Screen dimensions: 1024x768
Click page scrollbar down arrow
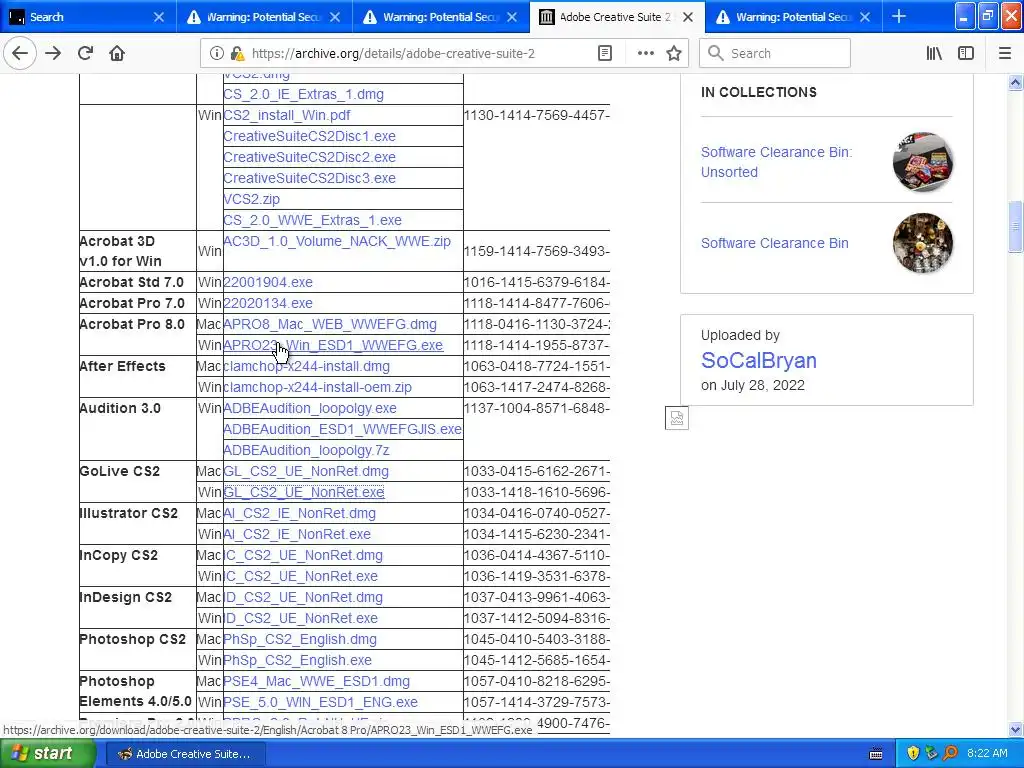[1016, 729]
